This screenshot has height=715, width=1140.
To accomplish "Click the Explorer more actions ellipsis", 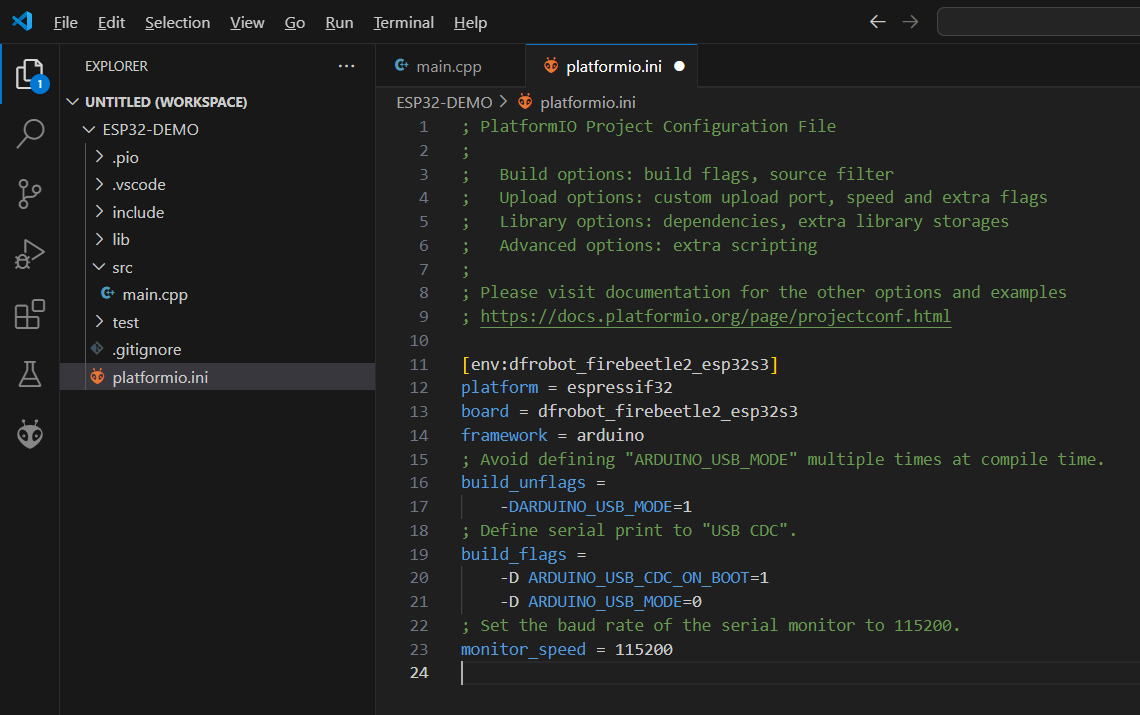I will point(346,66).
